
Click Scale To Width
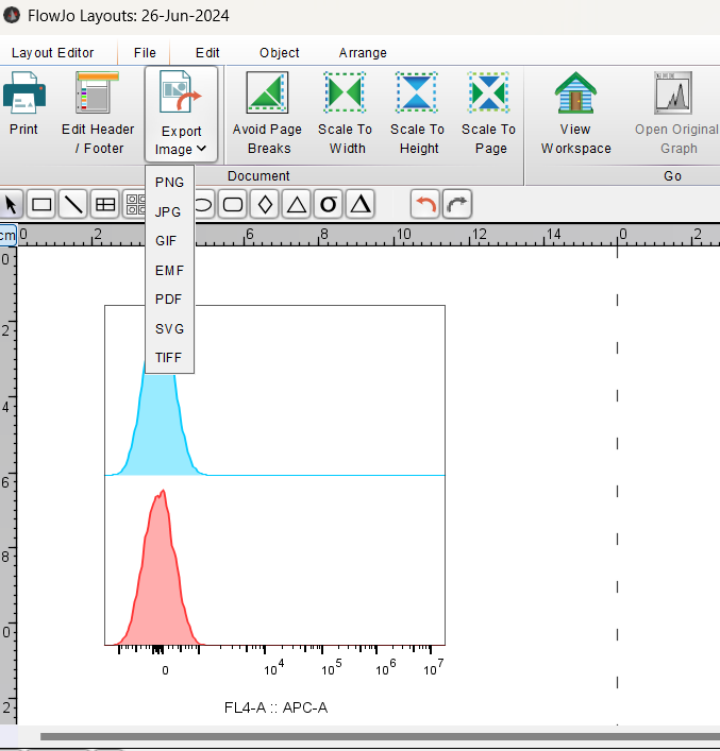coord(345,113)
